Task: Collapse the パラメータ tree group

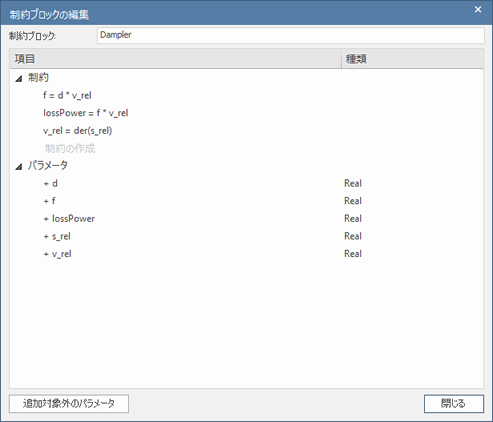Action: coord(19,166)
